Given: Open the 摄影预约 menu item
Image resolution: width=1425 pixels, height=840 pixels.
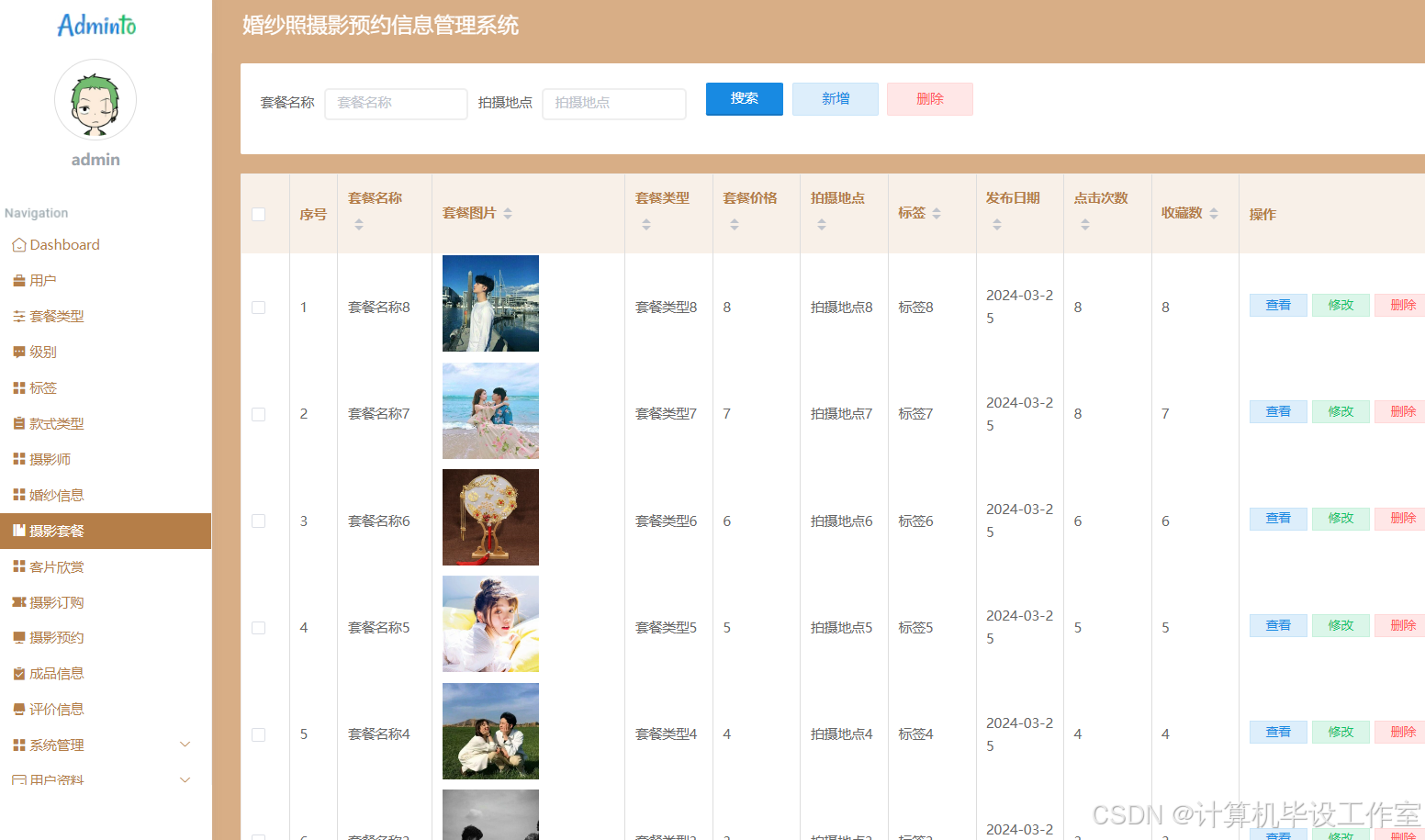Looking at the screenshot, I should 106,638.
